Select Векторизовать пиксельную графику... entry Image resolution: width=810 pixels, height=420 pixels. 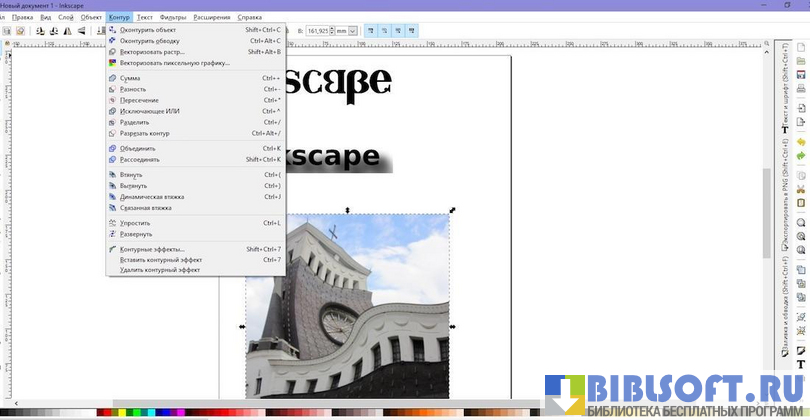(175, 62)
